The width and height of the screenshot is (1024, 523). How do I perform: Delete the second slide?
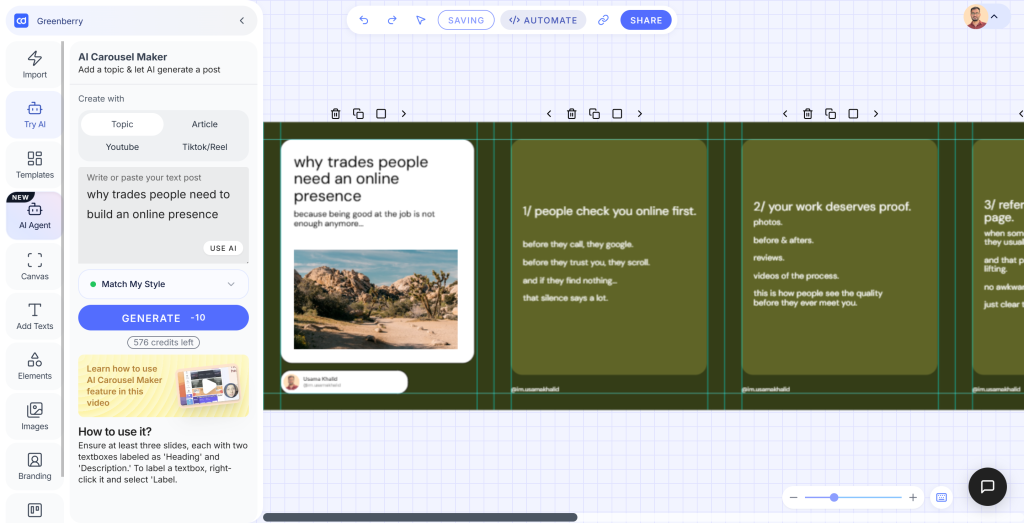(571, 114)
